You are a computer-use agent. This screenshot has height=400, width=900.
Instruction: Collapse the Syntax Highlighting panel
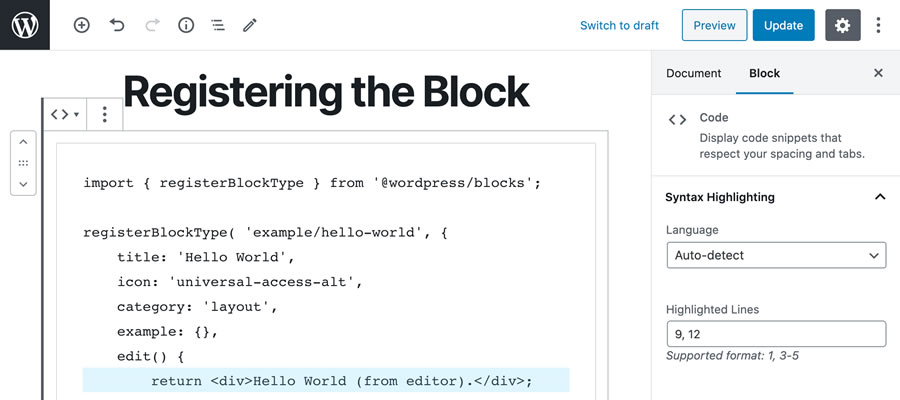click(x=880, y=197)
